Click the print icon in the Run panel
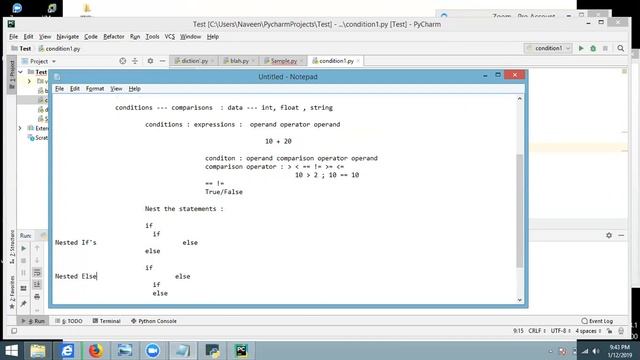The height and width of the screenshot is (360, 640). [x=37, y=296]
